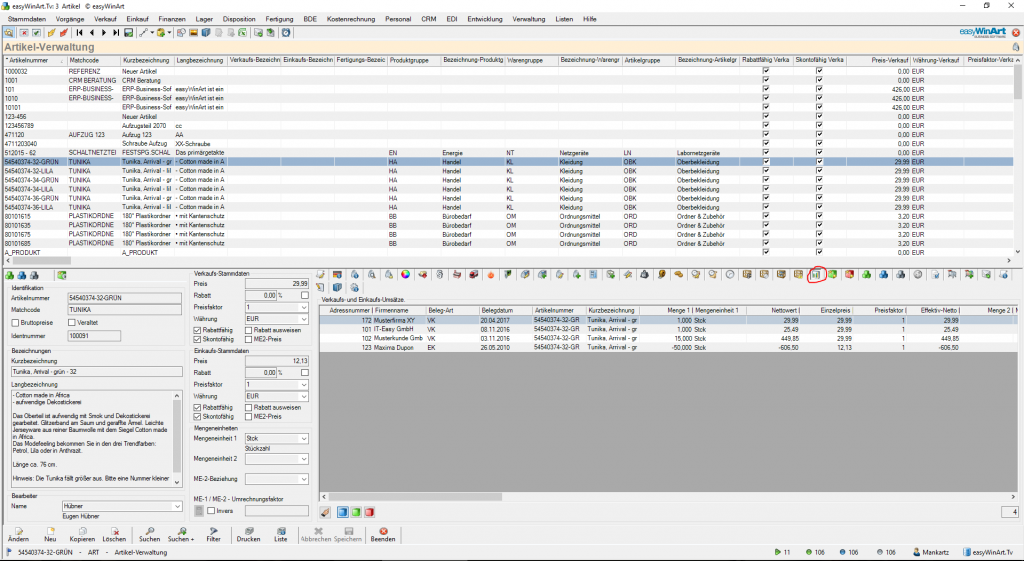The height and width of the screenshot is (561, 1024).
Task: Check the Invers checkbox
Action: [x=211, y=511]
